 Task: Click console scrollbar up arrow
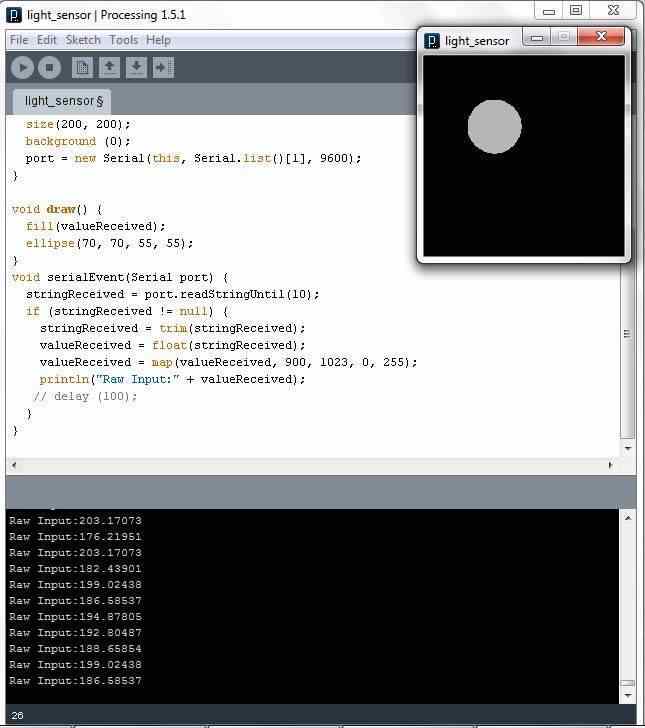[x=628, y=518]
